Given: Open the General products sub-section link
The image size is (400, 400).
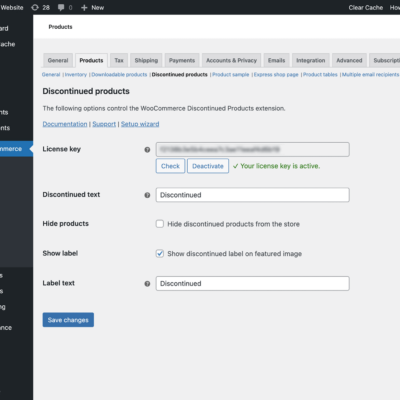Looking at the screenshot, I should pos(51,75).
